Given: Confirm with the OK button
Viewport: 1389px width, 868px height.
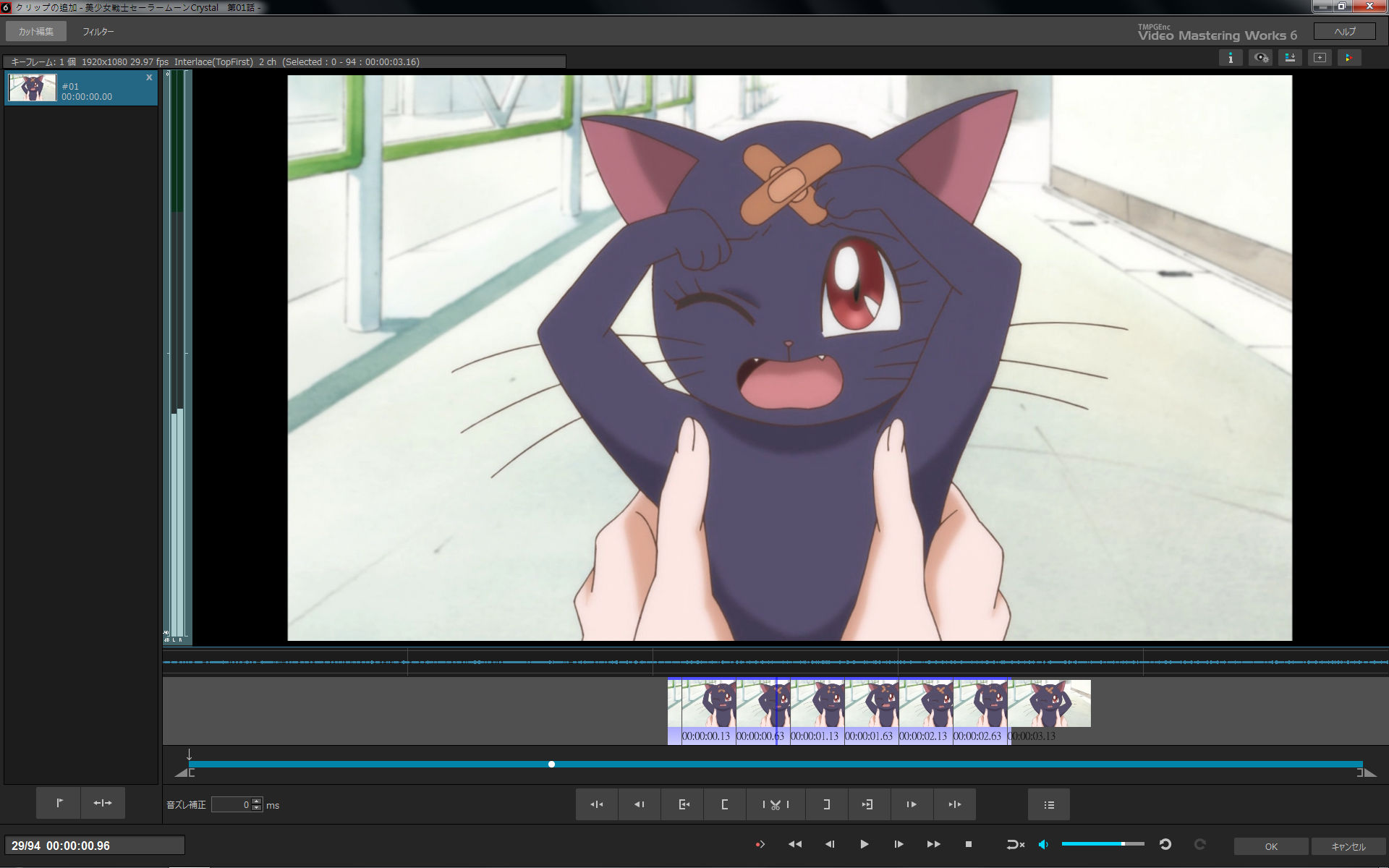Looking at the screenshot, I should click(1270, 846).
